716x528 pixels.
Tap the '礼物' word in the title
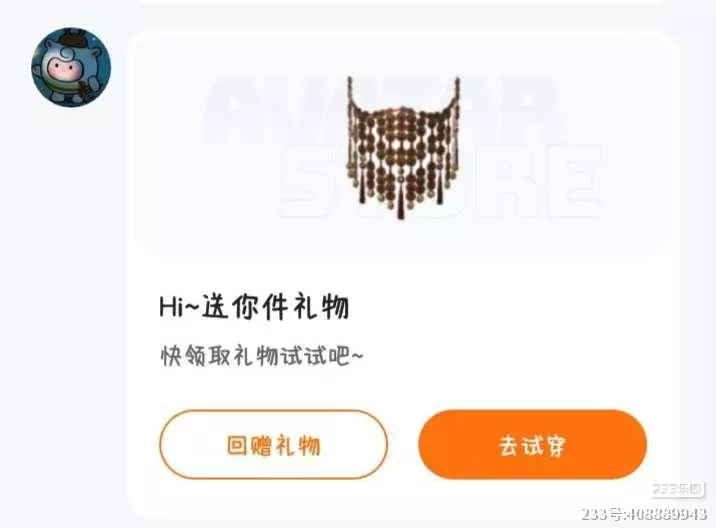(x=321, y=306)
